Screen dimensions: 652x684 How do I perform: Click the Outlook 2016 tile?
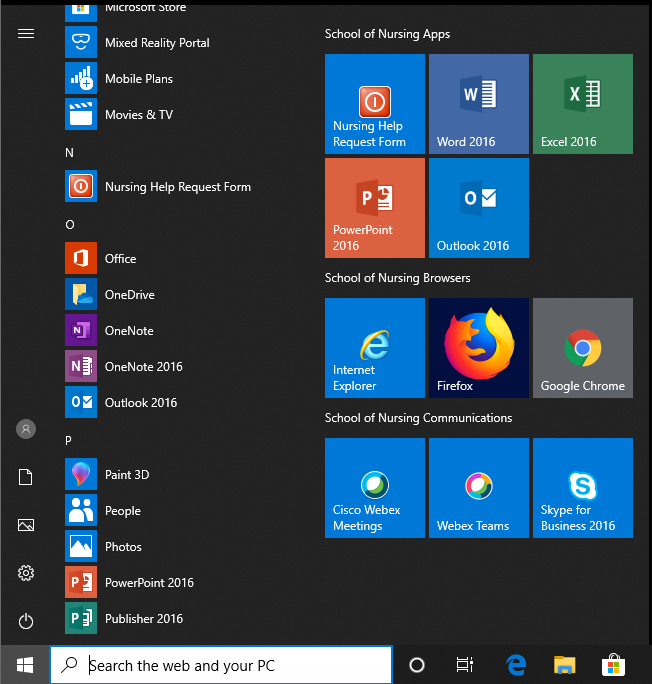pyautogui.click(x=478, y=208)
